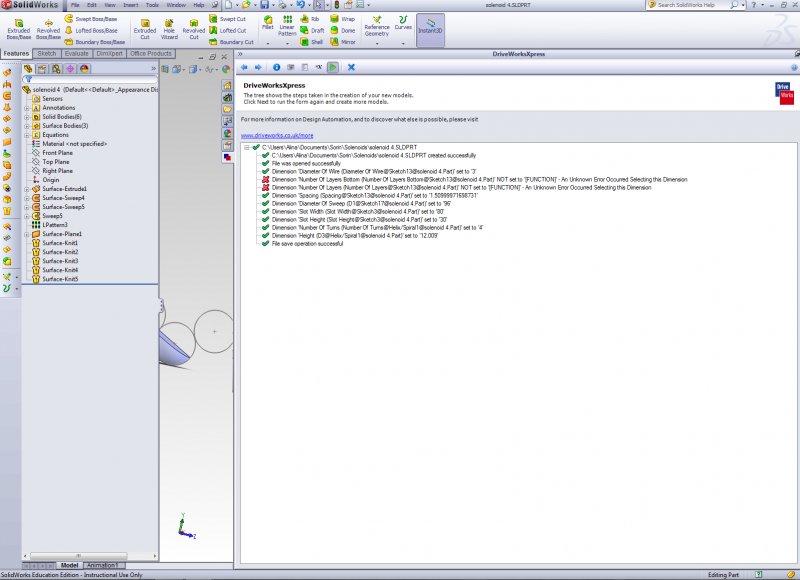Select the Top Plane tree item
The height and width of the screenshot is (580, 800).
pos(56,162)
